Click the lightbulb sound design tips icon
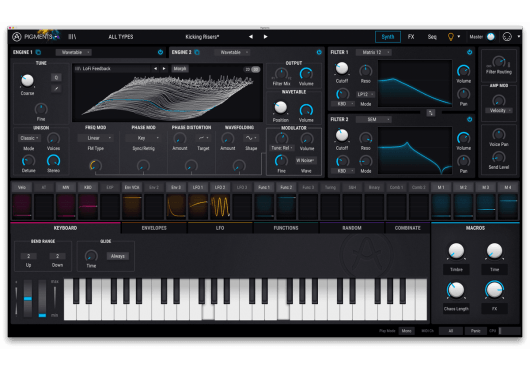Viewport: 530px width, 371px height. 451,37
